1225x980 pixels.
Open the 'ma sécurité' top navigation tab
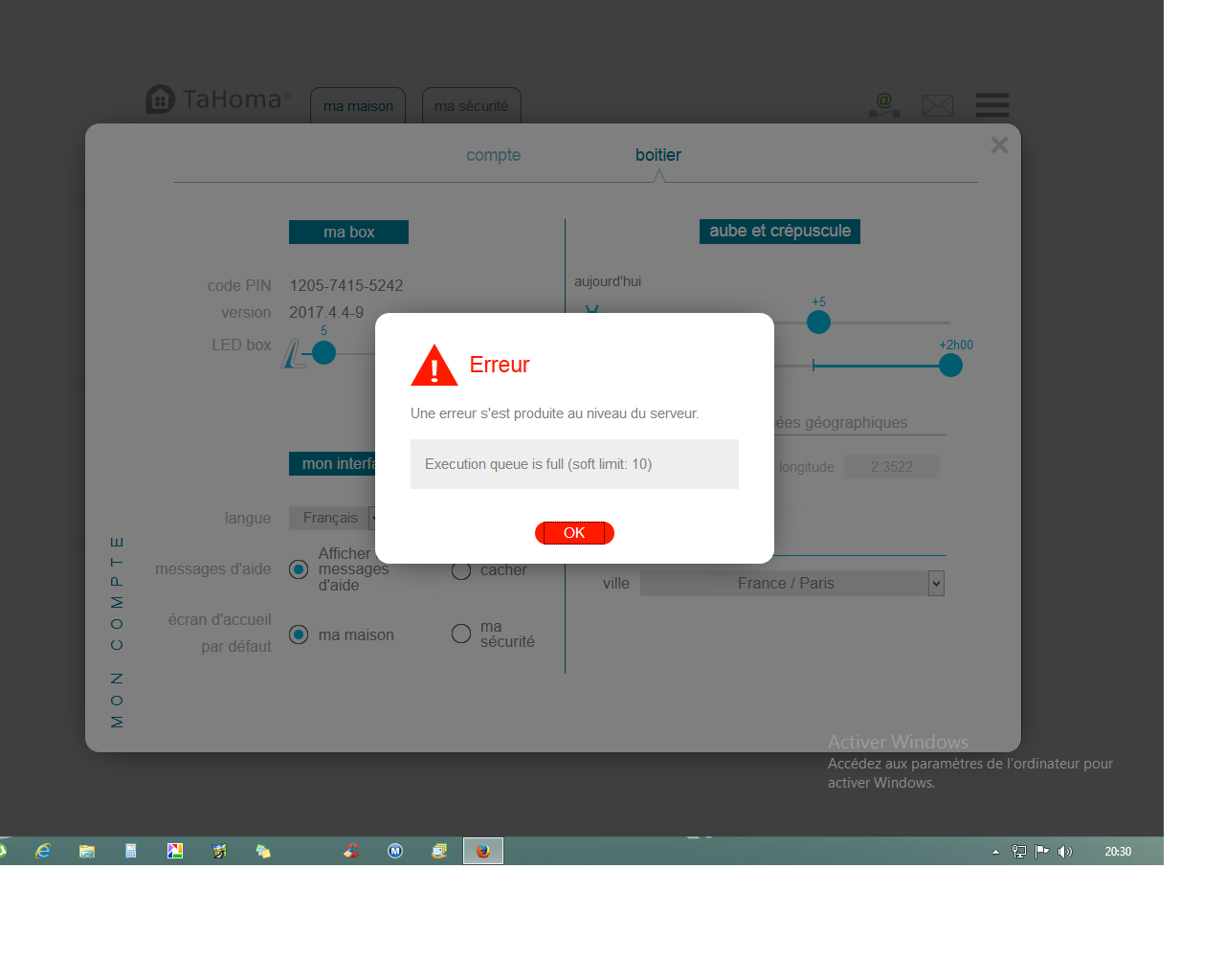click(x=471, y=106)
